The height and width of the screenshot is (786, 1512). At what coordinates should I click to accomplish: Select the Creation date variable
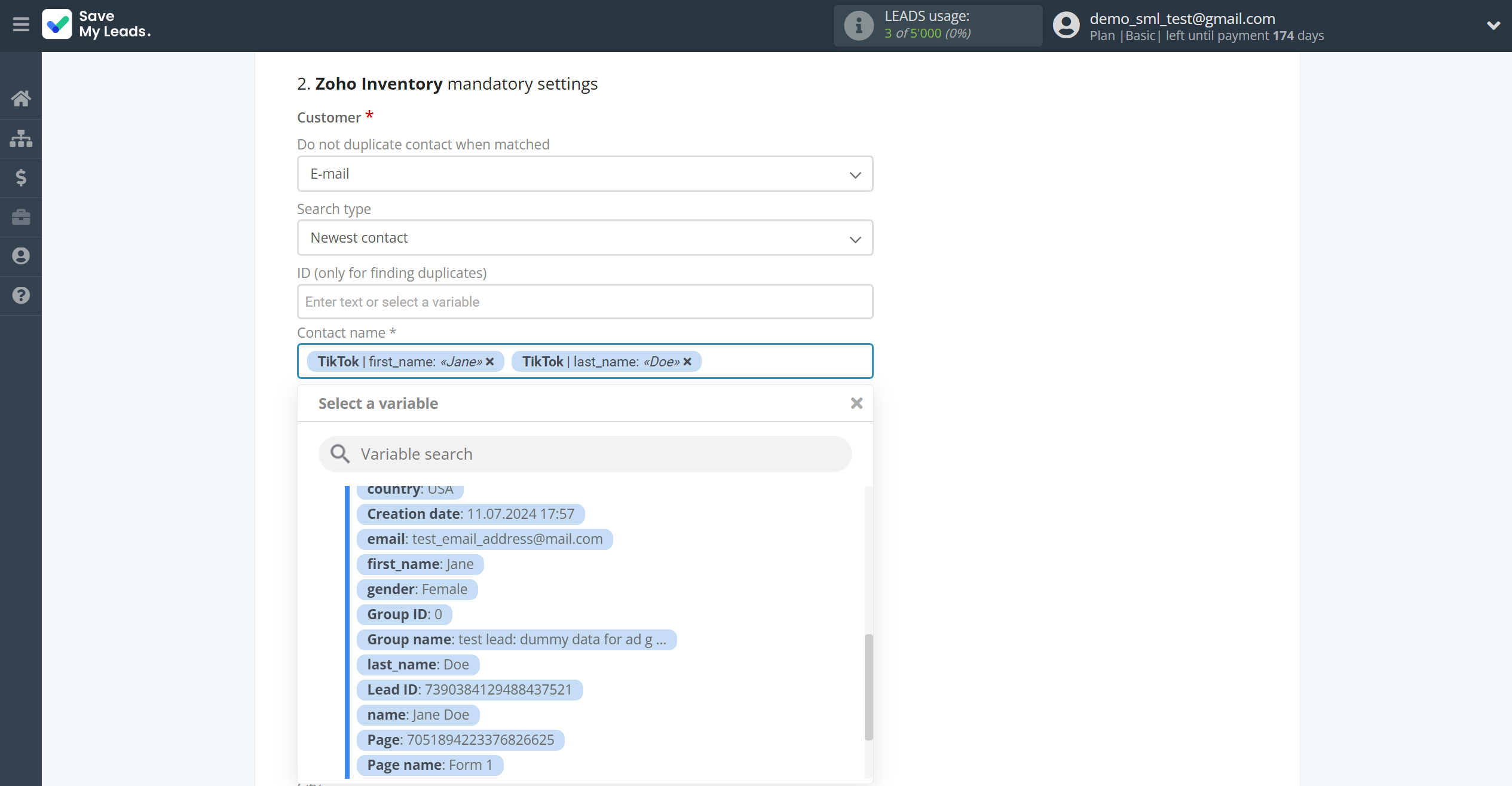click(470, 514)
